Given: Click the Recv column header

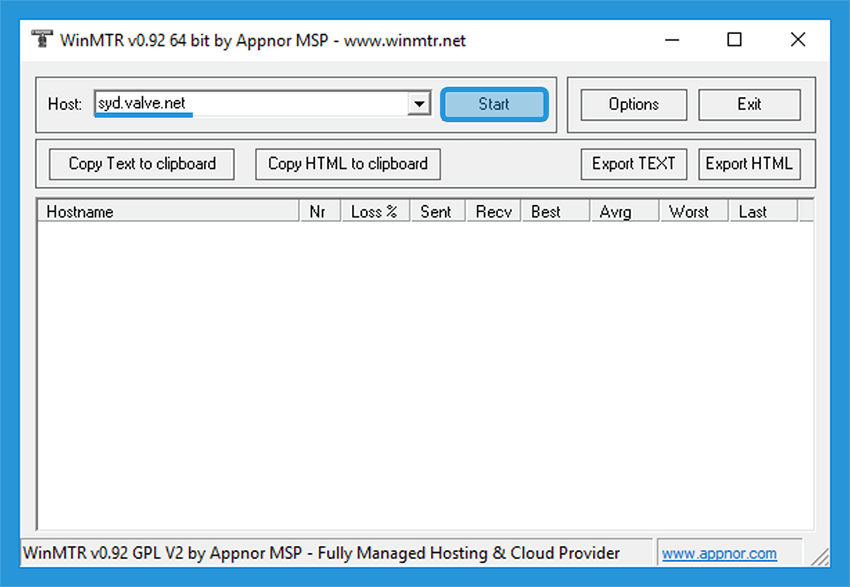Looking at the screenshot, I should coord(494,211).
